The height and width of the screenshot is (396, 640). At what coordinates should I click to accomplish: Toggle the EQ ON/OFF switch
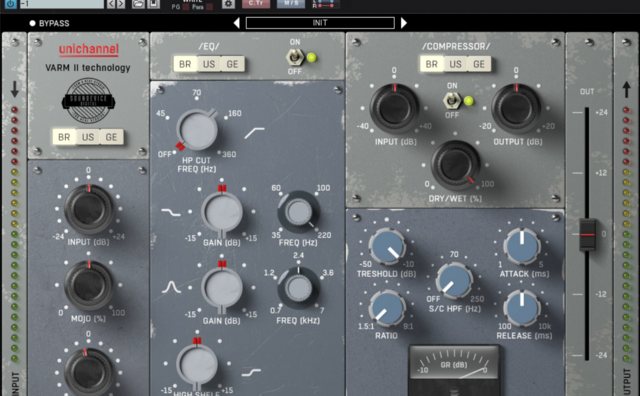295,57
